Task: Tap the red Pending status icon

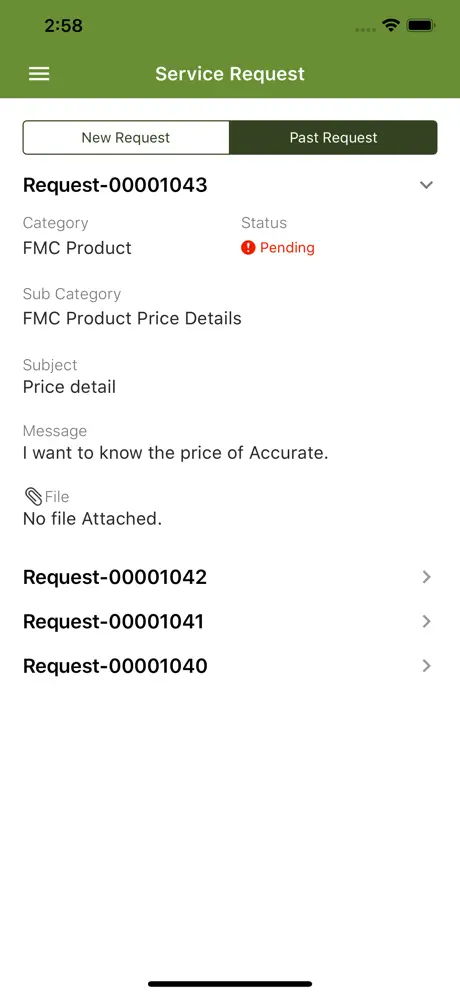Action: tap(248, 248)
